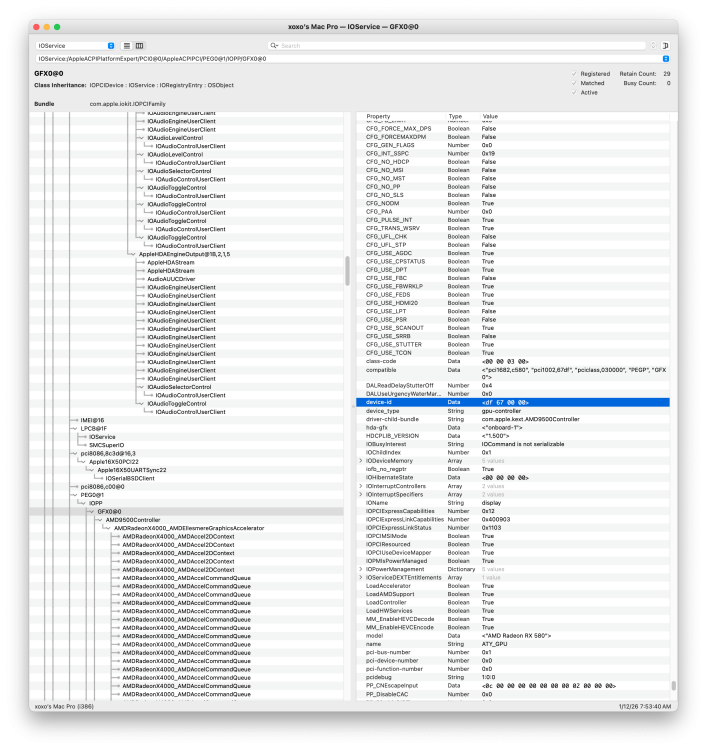This screenshot has width=707, height=750.
Task: Collapse the AMD9500Controller node
Action: [x=99, y=520]
